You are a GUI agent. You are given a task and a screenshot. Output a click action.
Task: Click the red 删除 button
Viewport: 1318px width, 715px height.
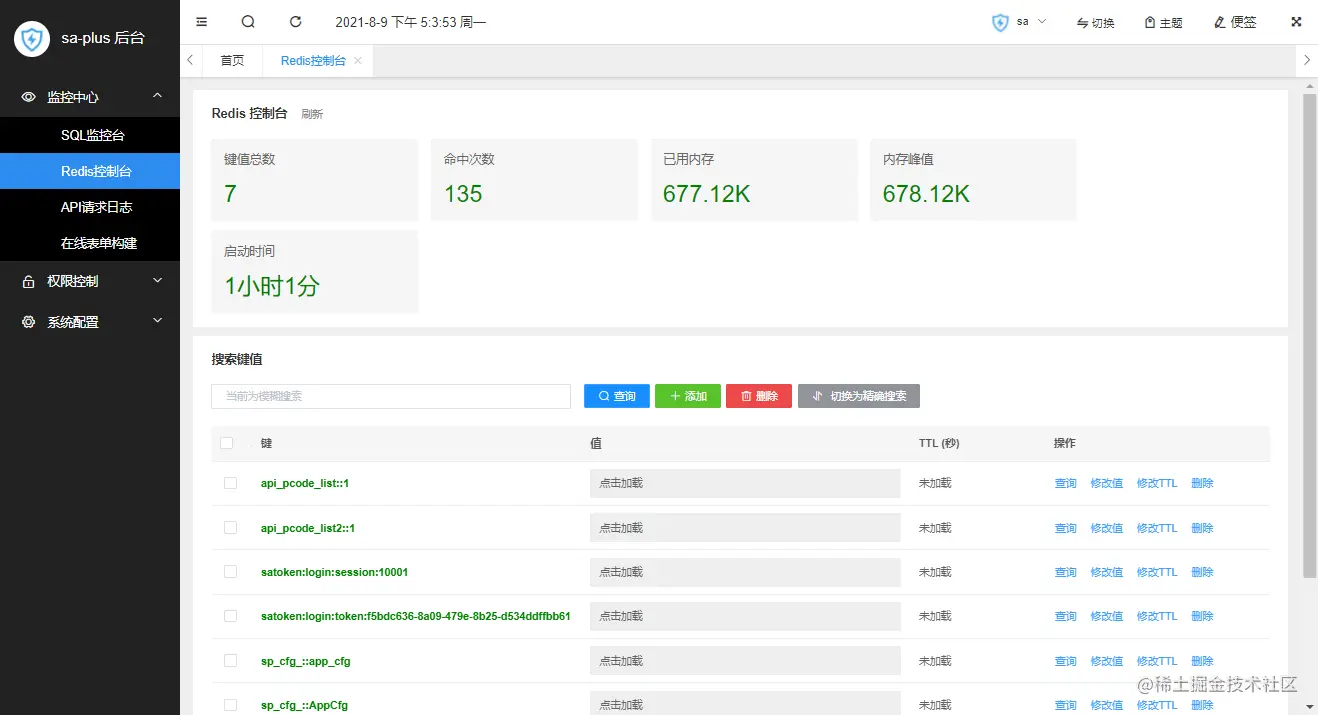click(759, 396)
